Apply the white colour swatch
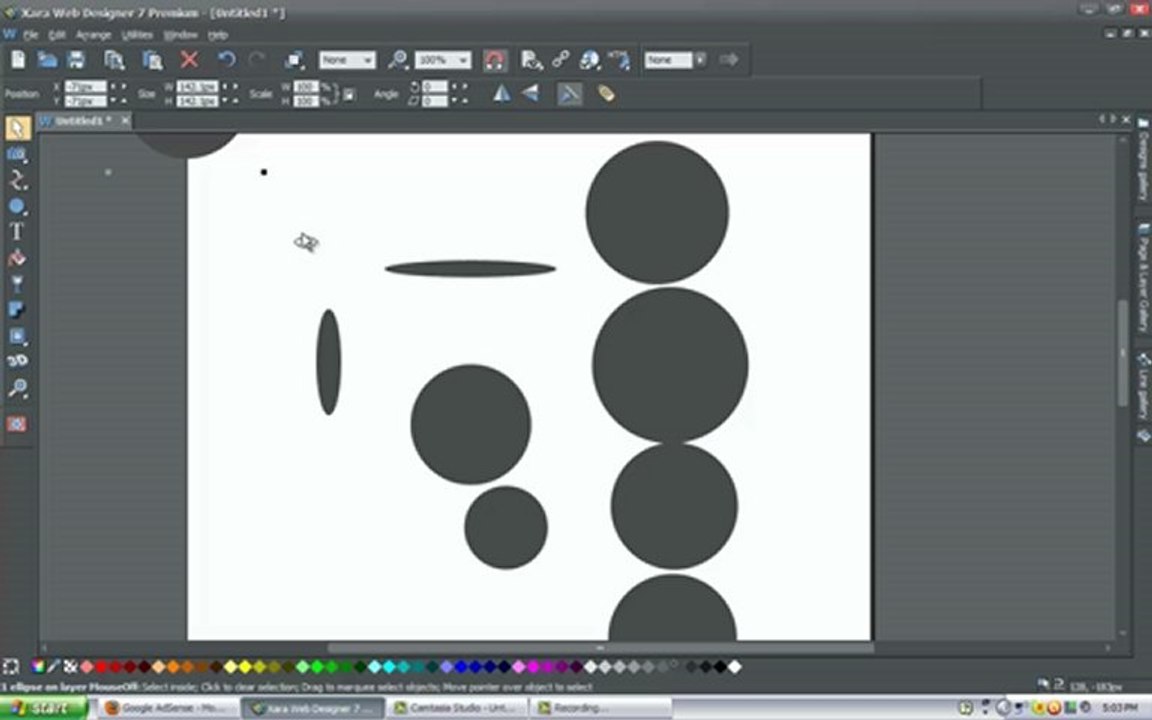 [735, 666]
